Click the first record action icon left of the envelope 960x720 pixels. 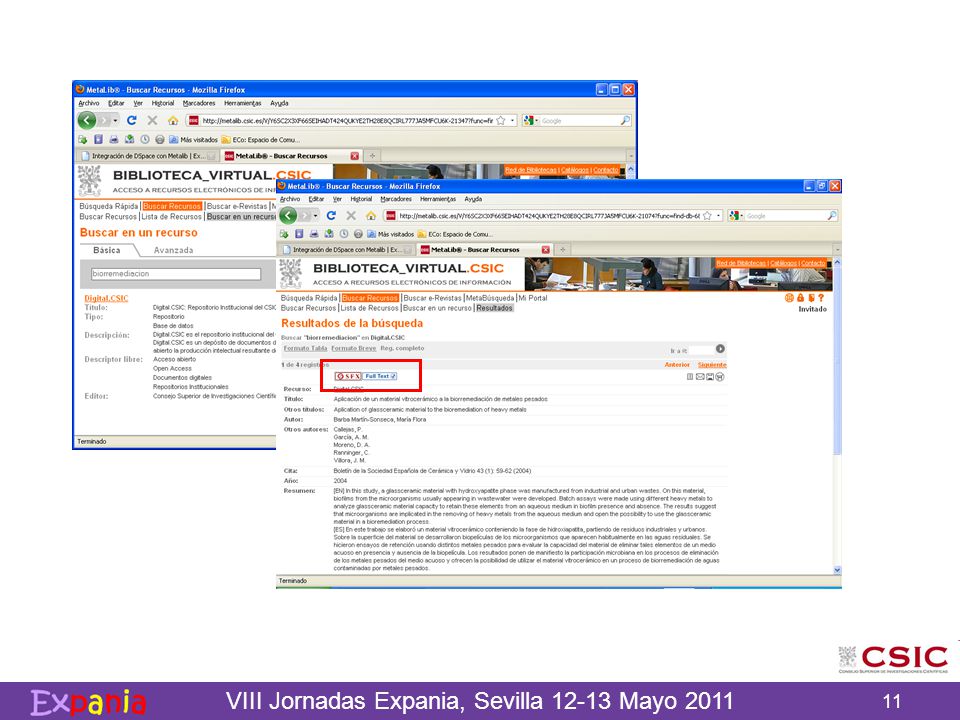690,377
